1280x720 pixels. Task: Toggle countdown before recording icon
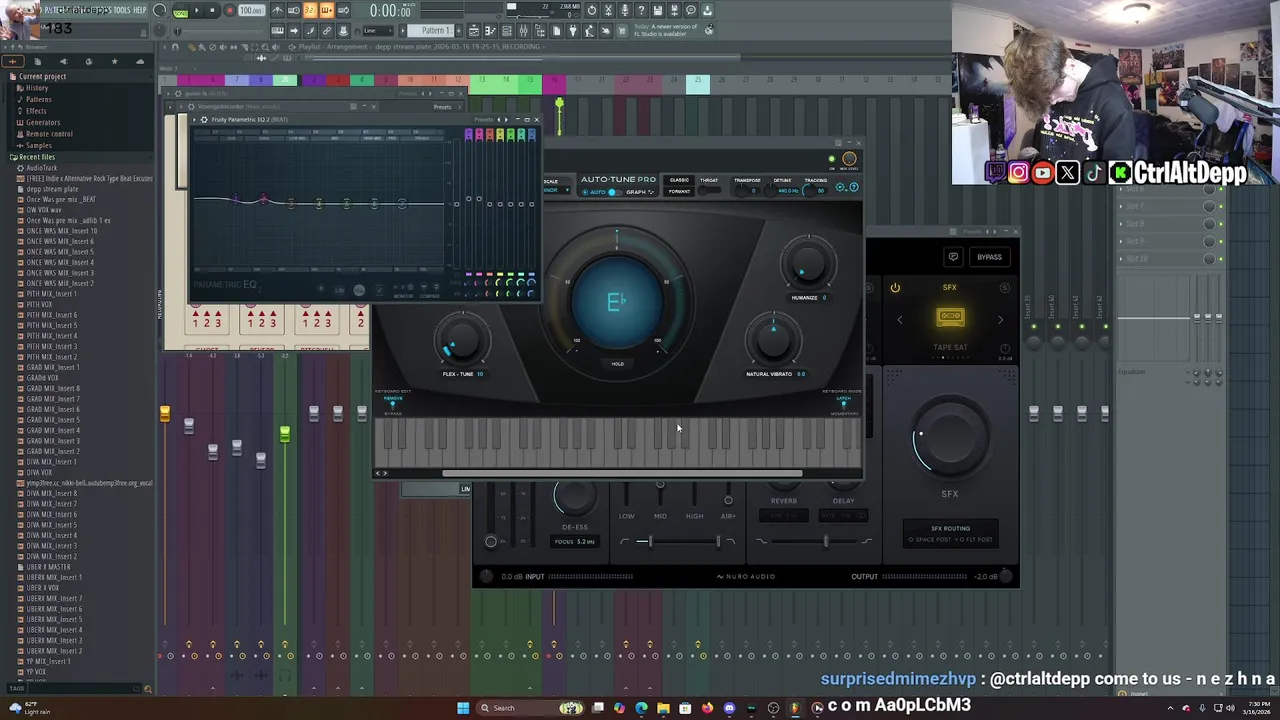click(310, 10)
